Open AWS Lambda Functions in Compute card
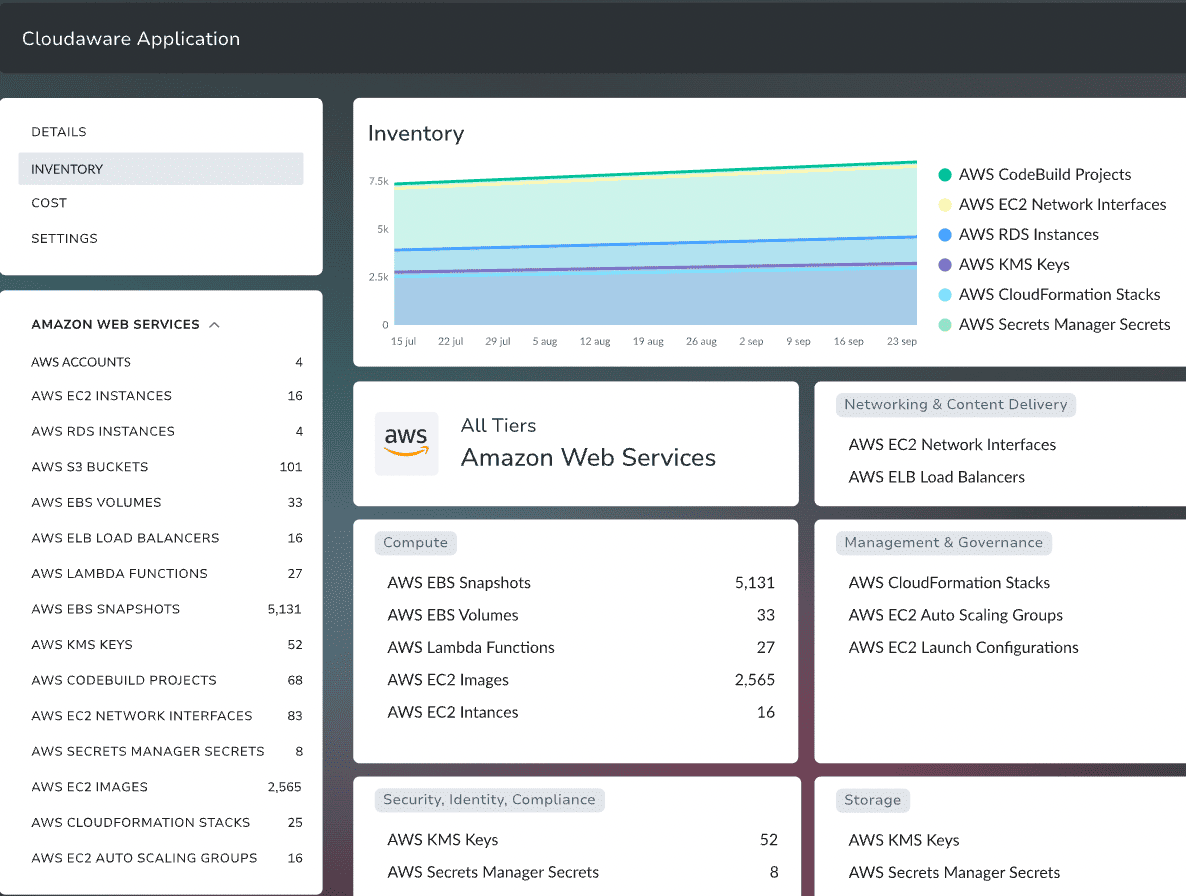This screenshot has height=896, width=1186. pyautogui.click(x=471, y=648)
